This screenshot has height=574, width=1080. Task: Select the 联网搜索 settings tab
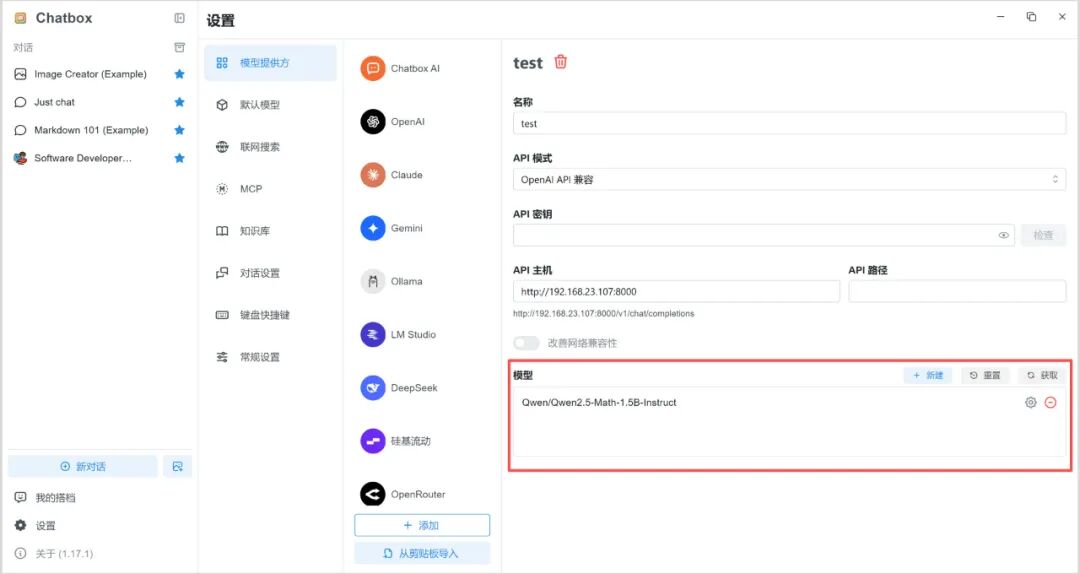(270, 147)
